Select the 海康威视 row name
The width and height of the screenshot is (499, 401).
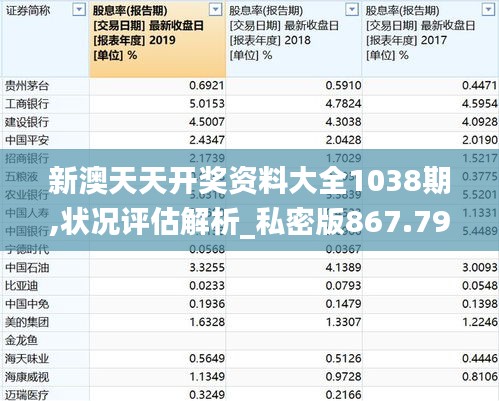[x=27, y=377]
